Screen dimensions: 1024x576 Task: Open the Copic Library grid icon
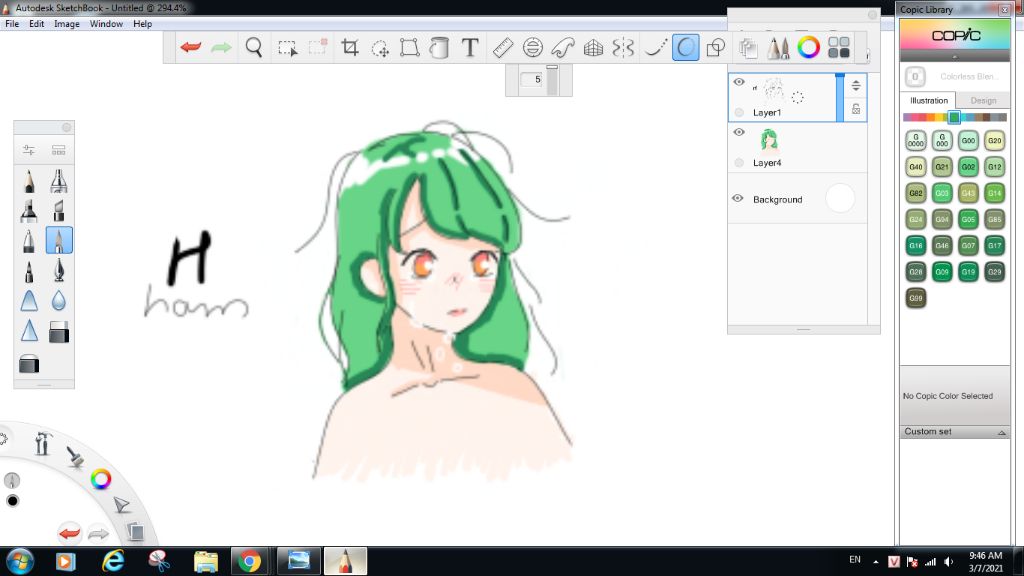pos(839,47)
